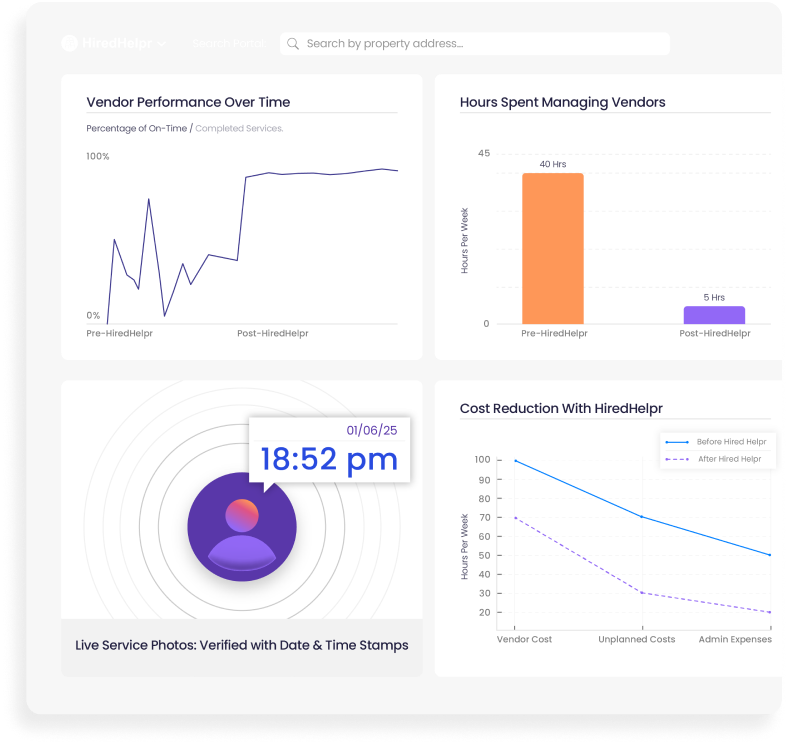Click the Cost Reduction With HiredHelpr title

(561, 408)
